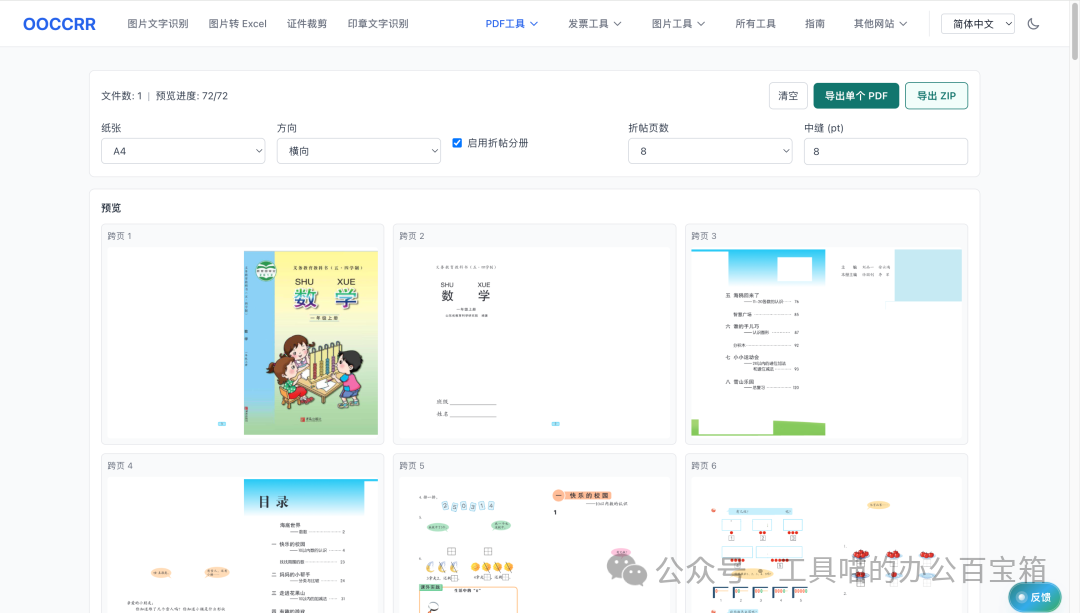The image size is (1080, 613).
Task: Open 所有工具 page
Action: (x=756, y=23)
